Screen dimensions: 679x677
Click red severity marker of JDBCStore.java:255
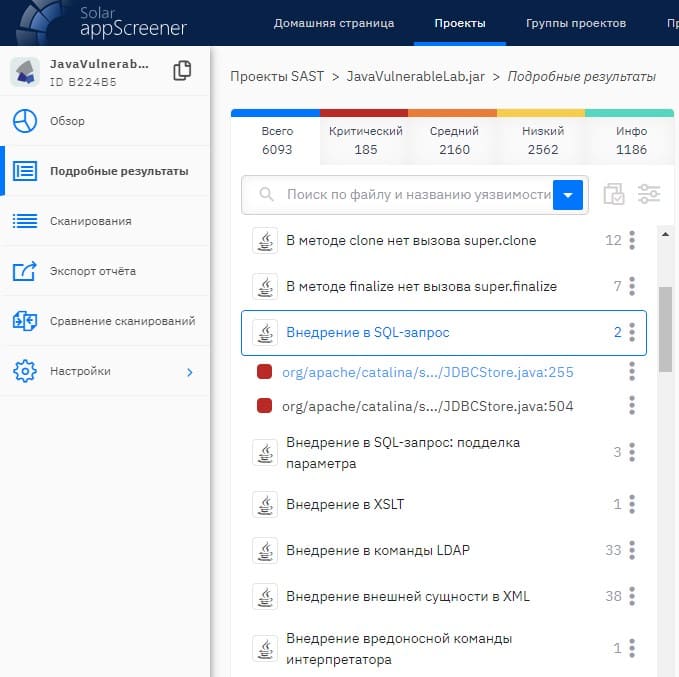click(264, 372)
